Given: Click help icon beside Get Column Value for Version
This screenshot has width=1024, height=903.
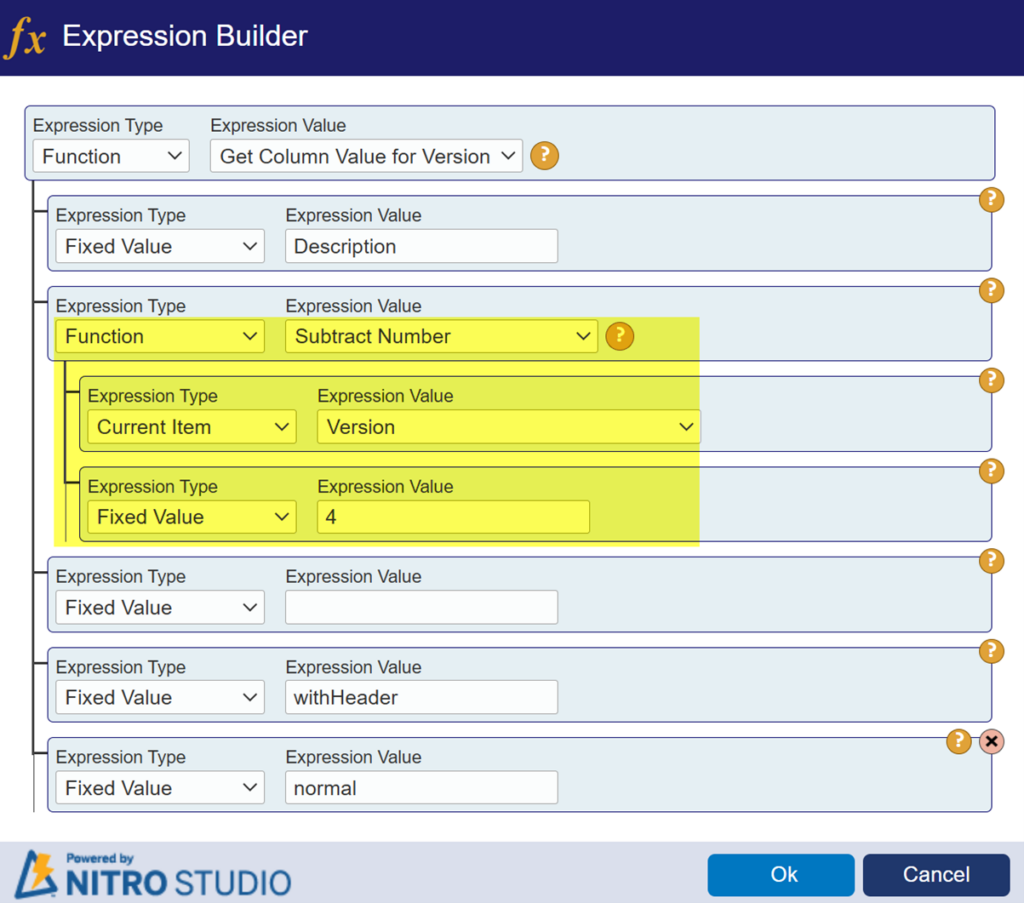Looking at the screenshot, I should (x=544, y=155).
